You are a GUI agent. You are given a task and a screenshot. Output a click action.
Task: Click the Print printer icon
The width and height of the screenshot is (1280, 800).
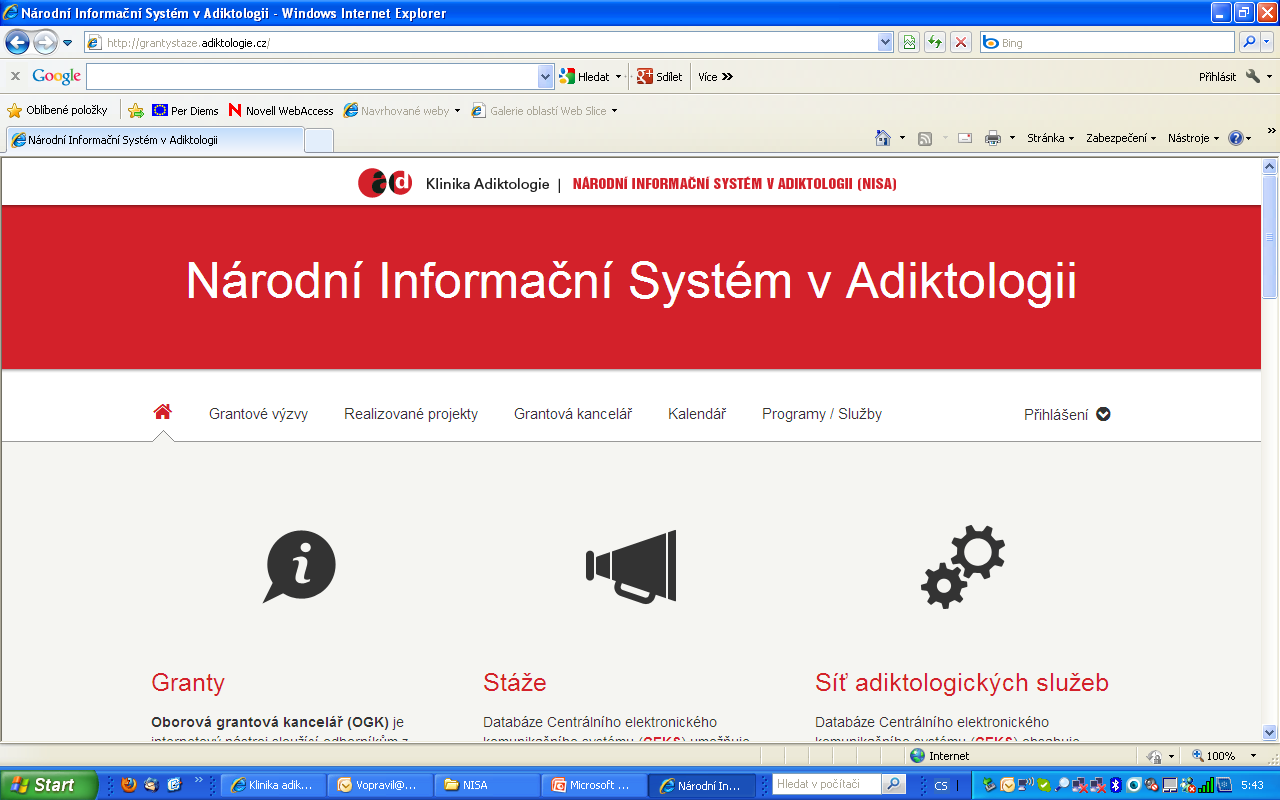[993, 138]
